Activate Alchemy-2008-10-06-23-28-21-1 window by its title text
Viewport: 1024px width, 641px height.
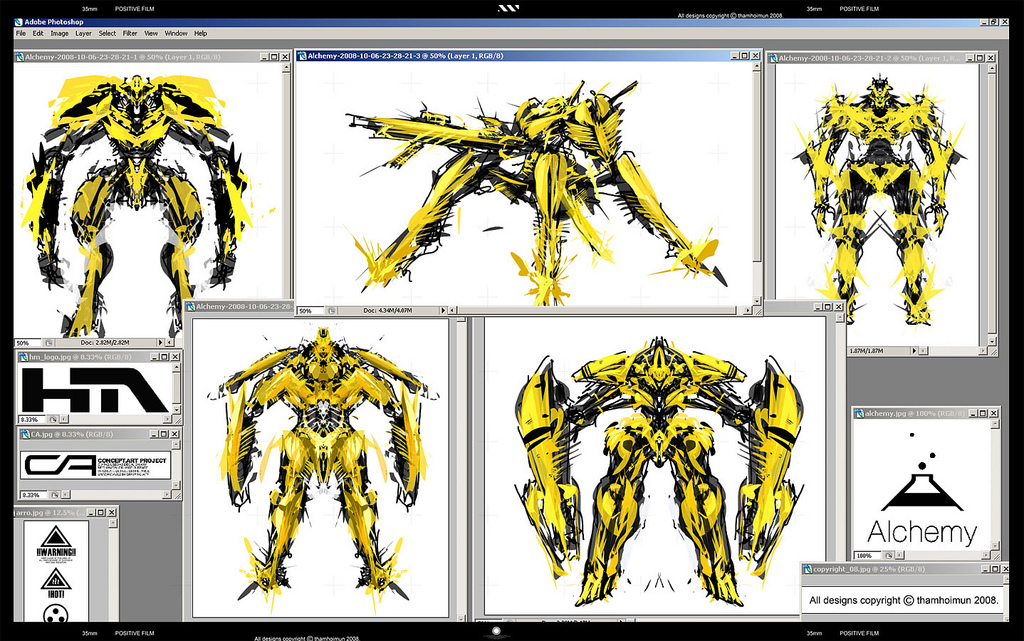pos(123,57)
